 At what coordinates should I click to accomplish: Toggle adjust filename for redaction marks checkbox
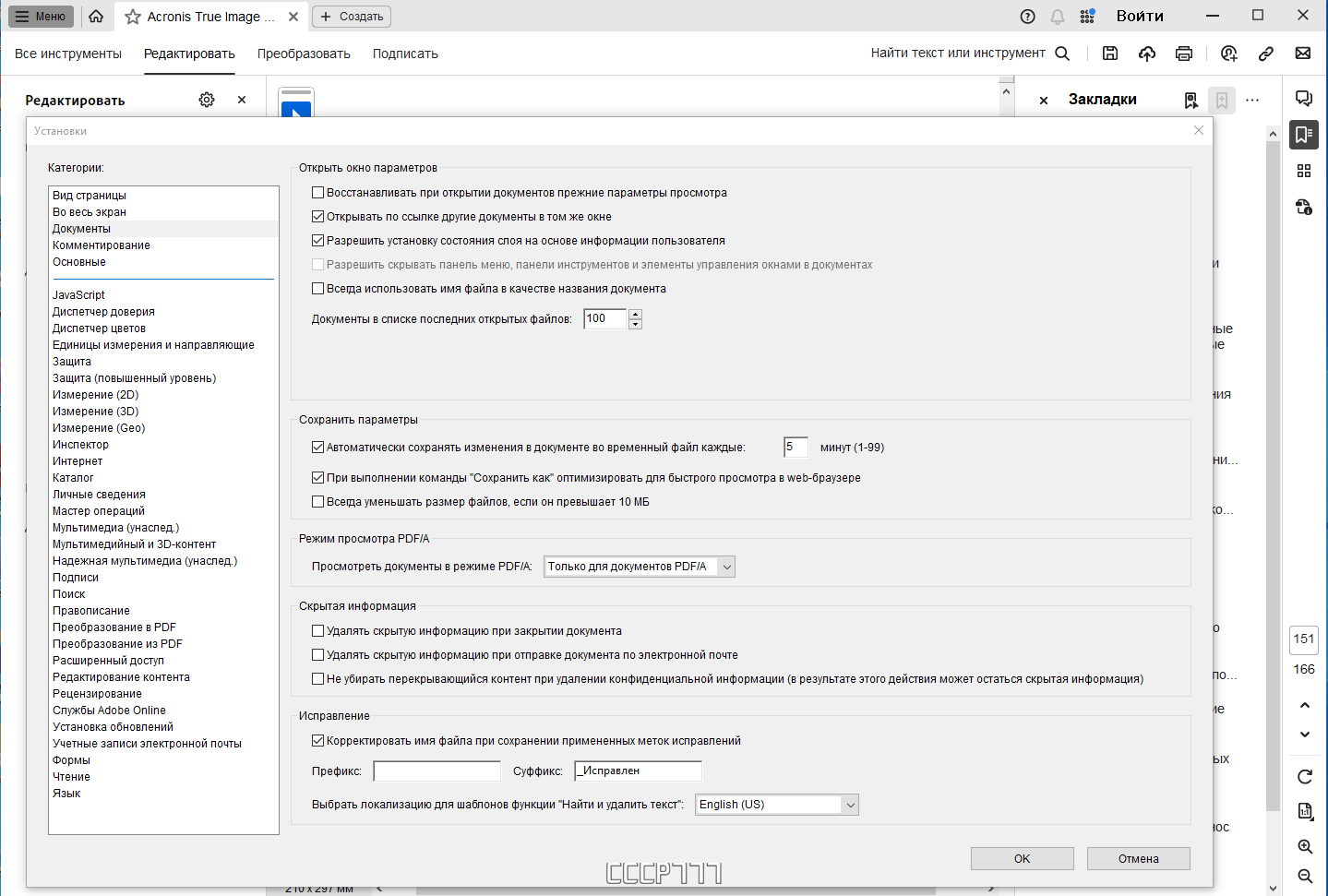317,741
